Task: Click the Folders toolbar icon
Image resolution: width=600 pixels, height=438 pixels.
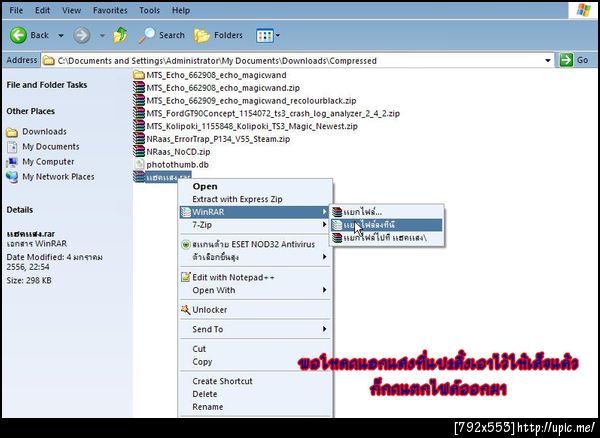Action: (x=202, y=36)
